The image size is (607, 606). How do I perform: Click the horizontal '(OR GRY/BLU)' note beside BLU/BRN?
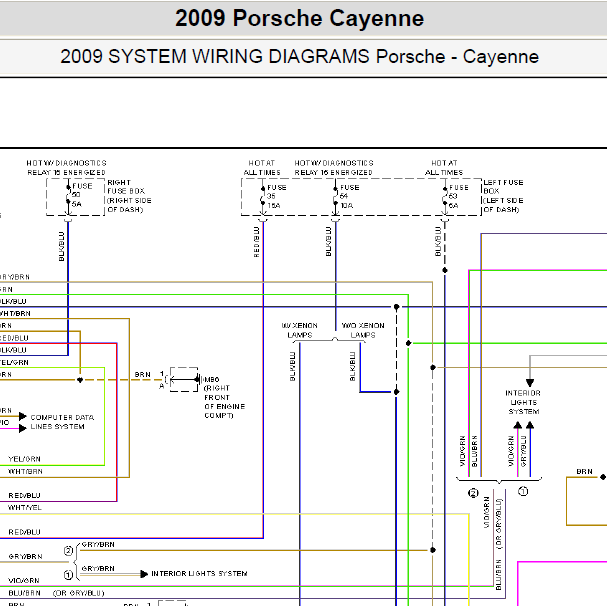[79, 593]
